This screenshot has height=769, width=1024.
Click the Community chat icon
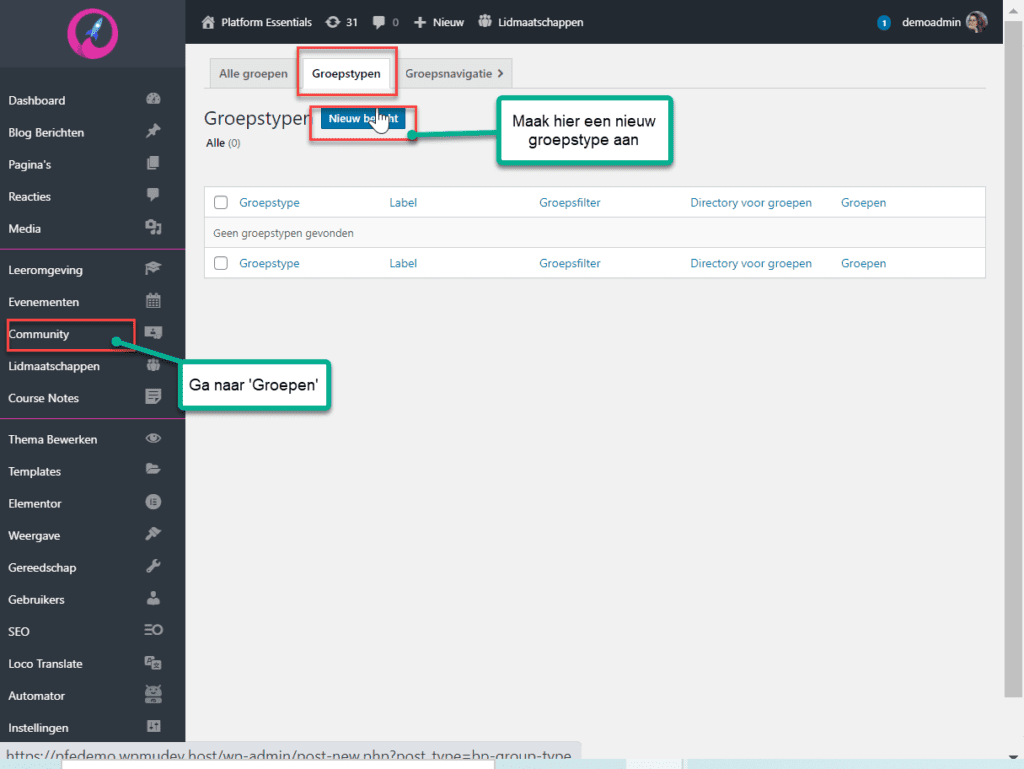click(153, 333)
